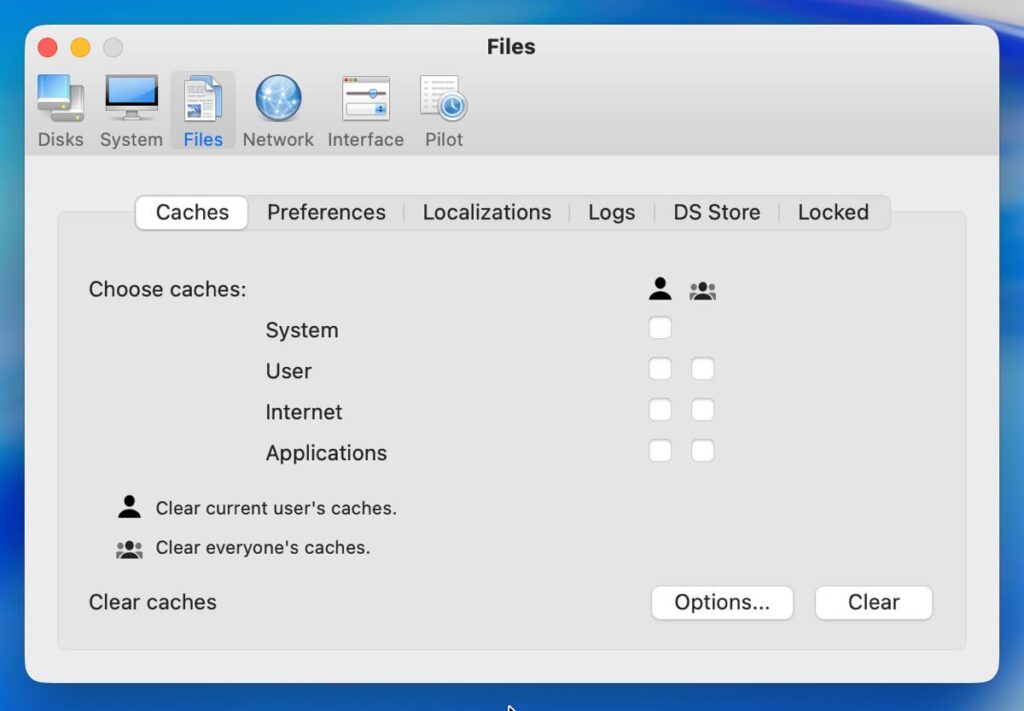Viewport: 1024px width, 711px height.
Task: Go to the Interface settings pane
Action: coord(366,110)
